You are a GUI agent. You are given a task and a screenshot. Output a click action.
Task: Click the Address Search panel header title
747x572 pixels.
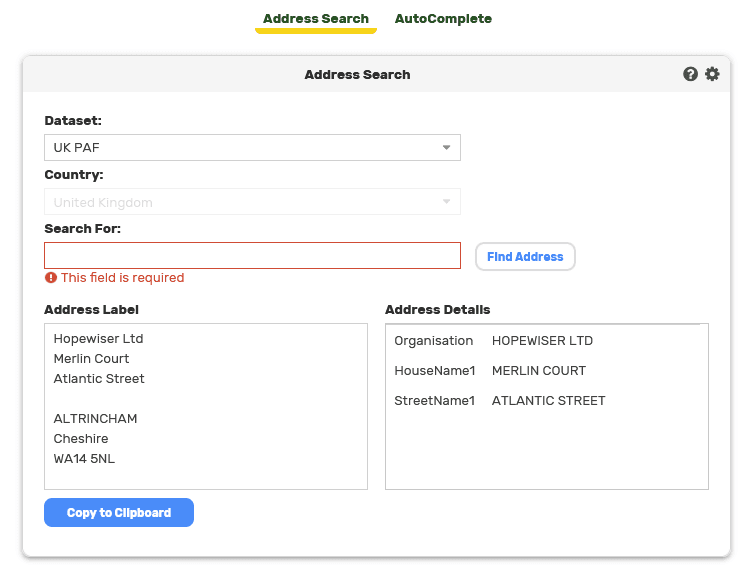[x=357, y=75]
